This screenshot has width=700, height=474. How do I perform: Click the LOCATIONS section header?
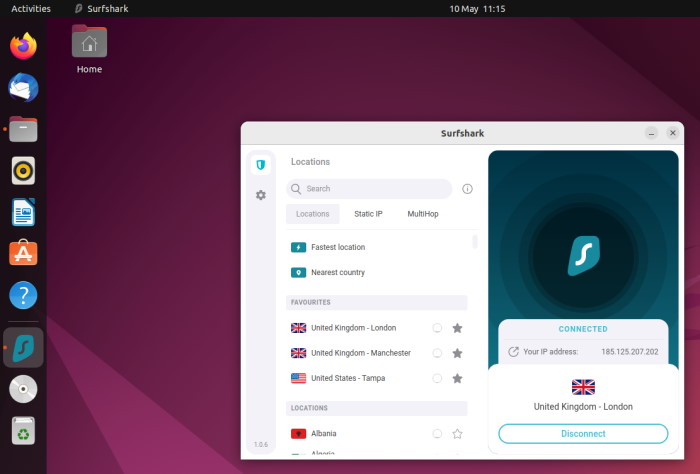[x=376, y=408]
